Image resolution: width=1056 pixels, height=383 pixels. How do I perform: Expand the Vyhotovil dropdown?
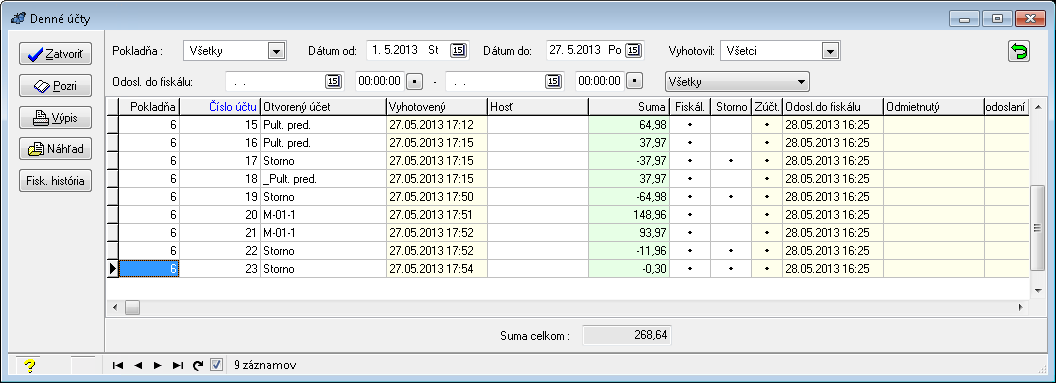(x=830, y=51)
